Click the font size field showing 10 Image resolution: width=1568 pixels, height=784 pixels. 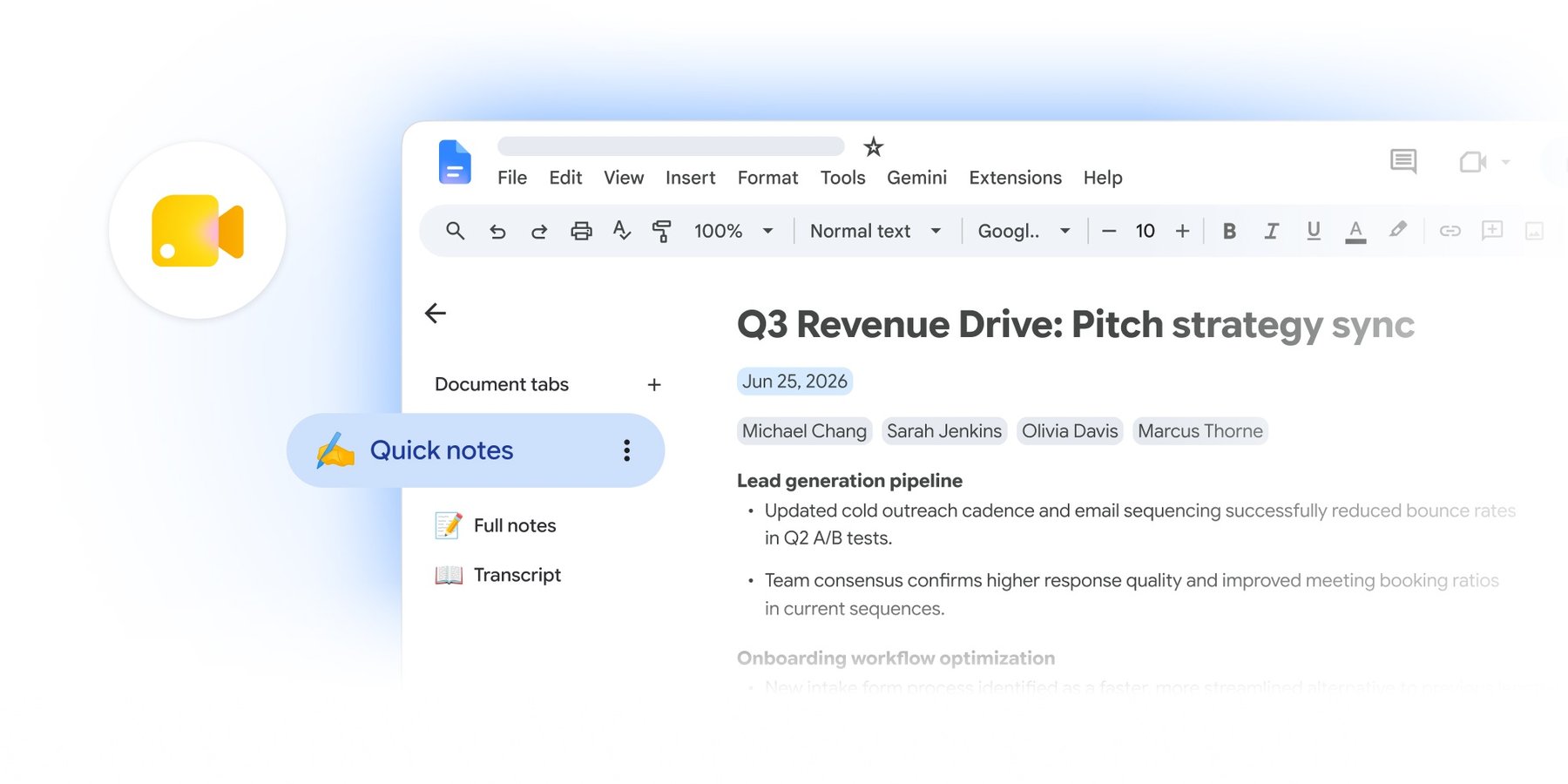(x=1146, y=231)
